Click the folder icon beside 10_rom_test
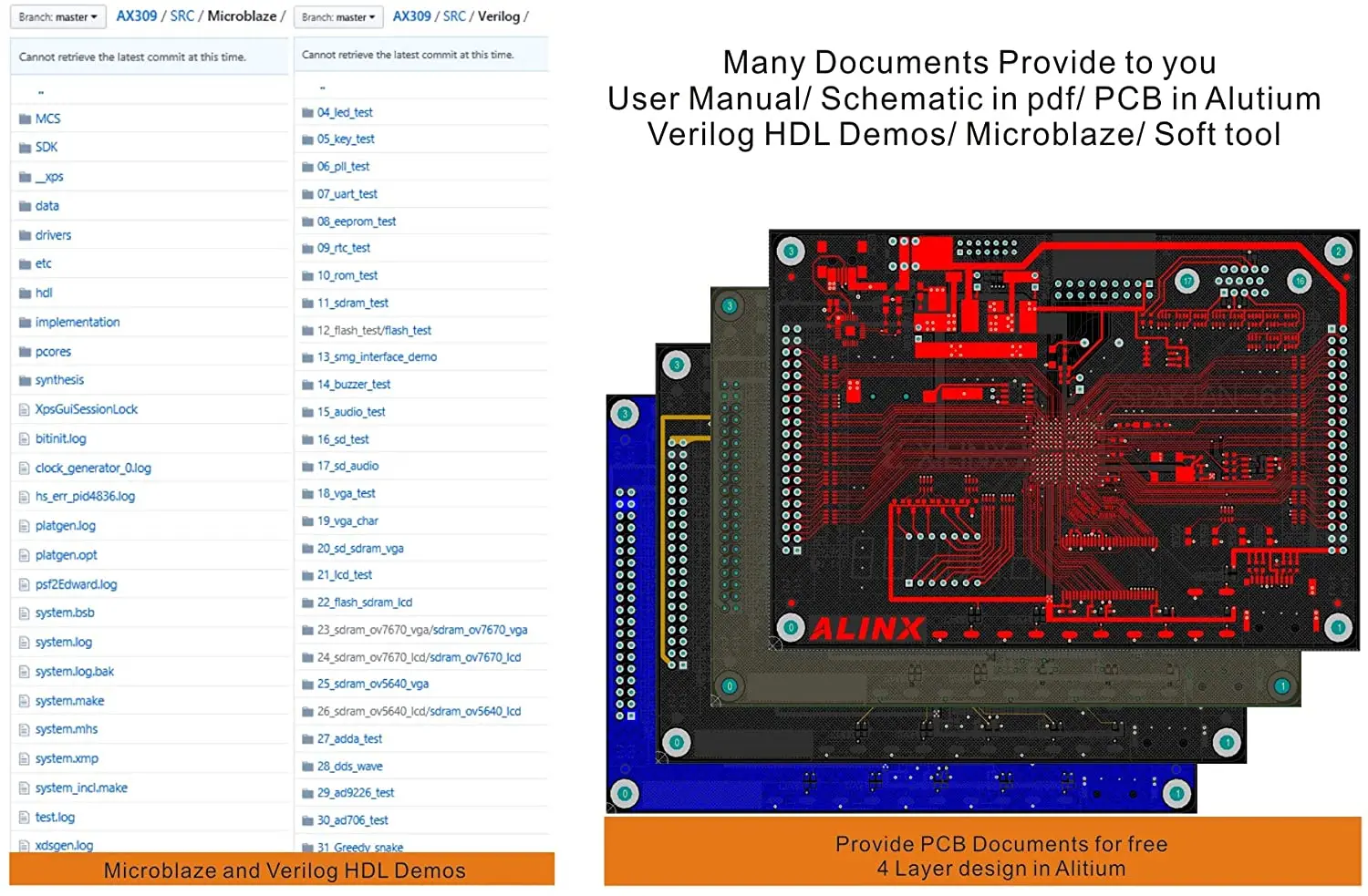Screen dimensions: 1368x896 [x=307, y=276]
